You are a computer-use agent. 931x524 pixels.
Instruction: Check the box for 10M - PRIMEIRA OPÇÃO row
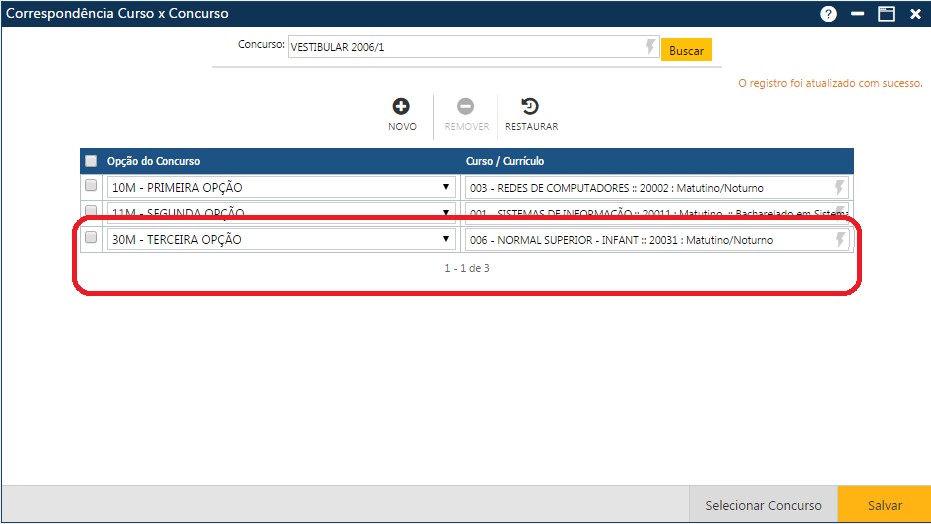(91, 186)
